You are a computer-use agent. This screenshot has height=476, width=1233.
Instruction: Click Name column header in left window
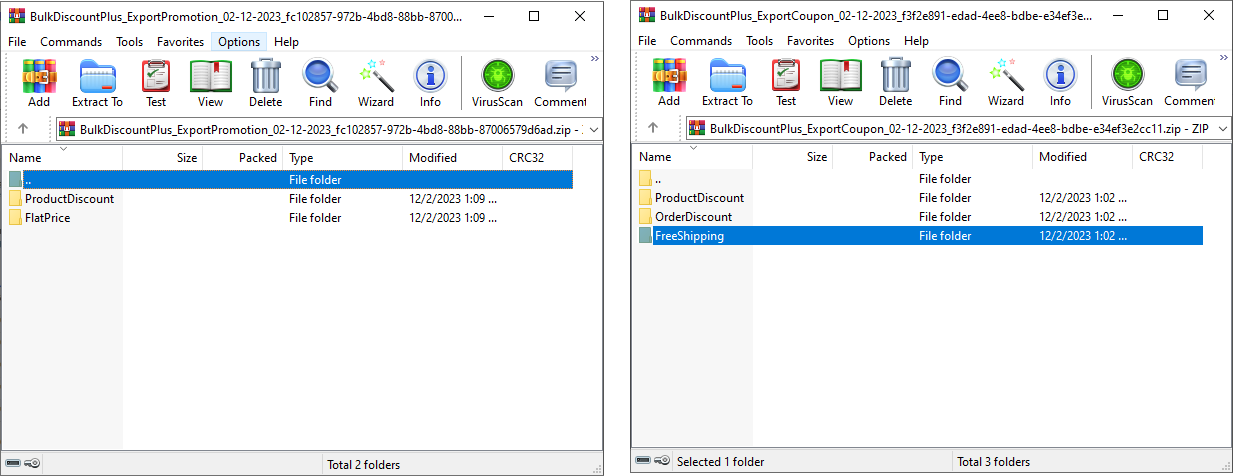click(26, 158)
